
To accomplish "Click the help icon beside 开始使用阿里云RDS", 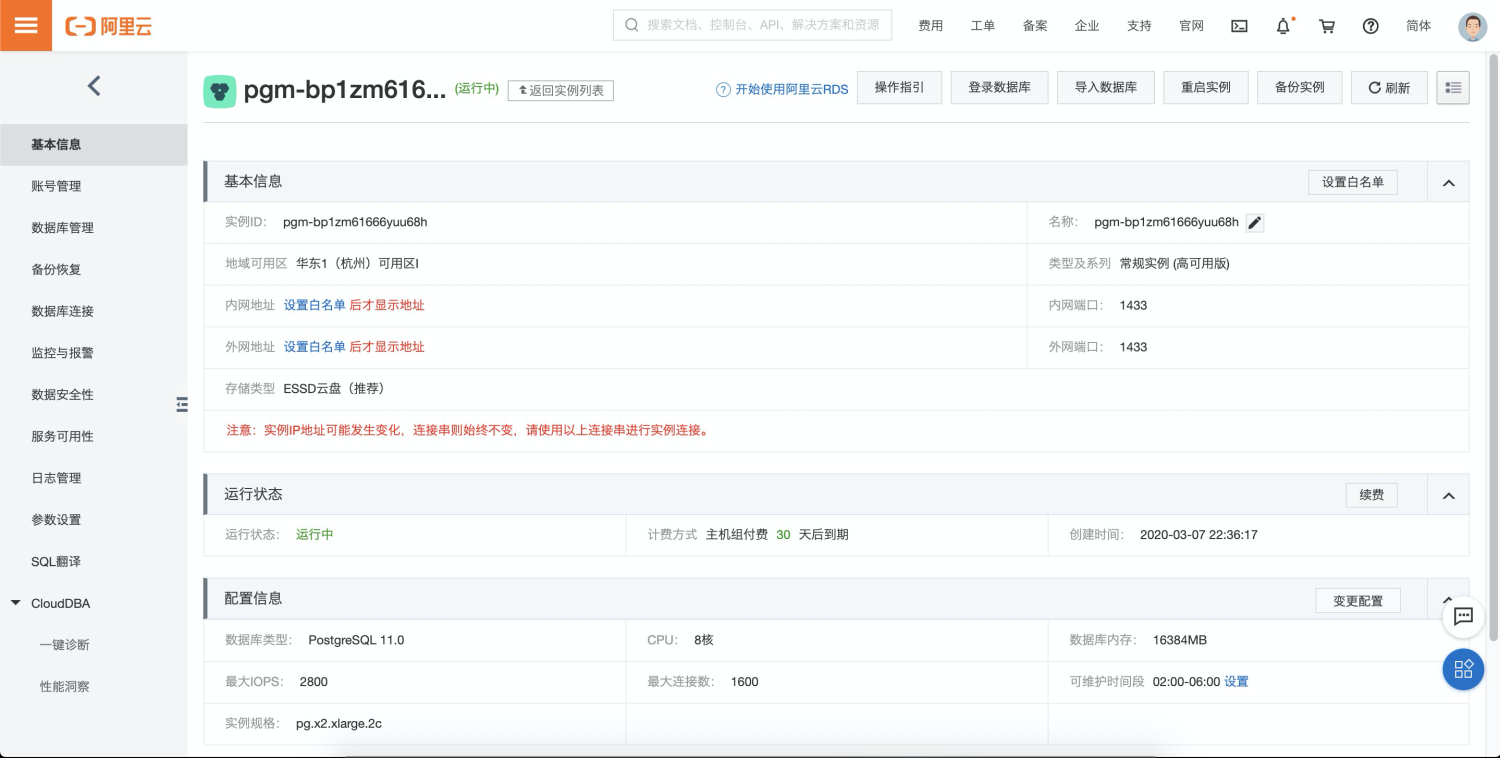I will click(723, 89).
